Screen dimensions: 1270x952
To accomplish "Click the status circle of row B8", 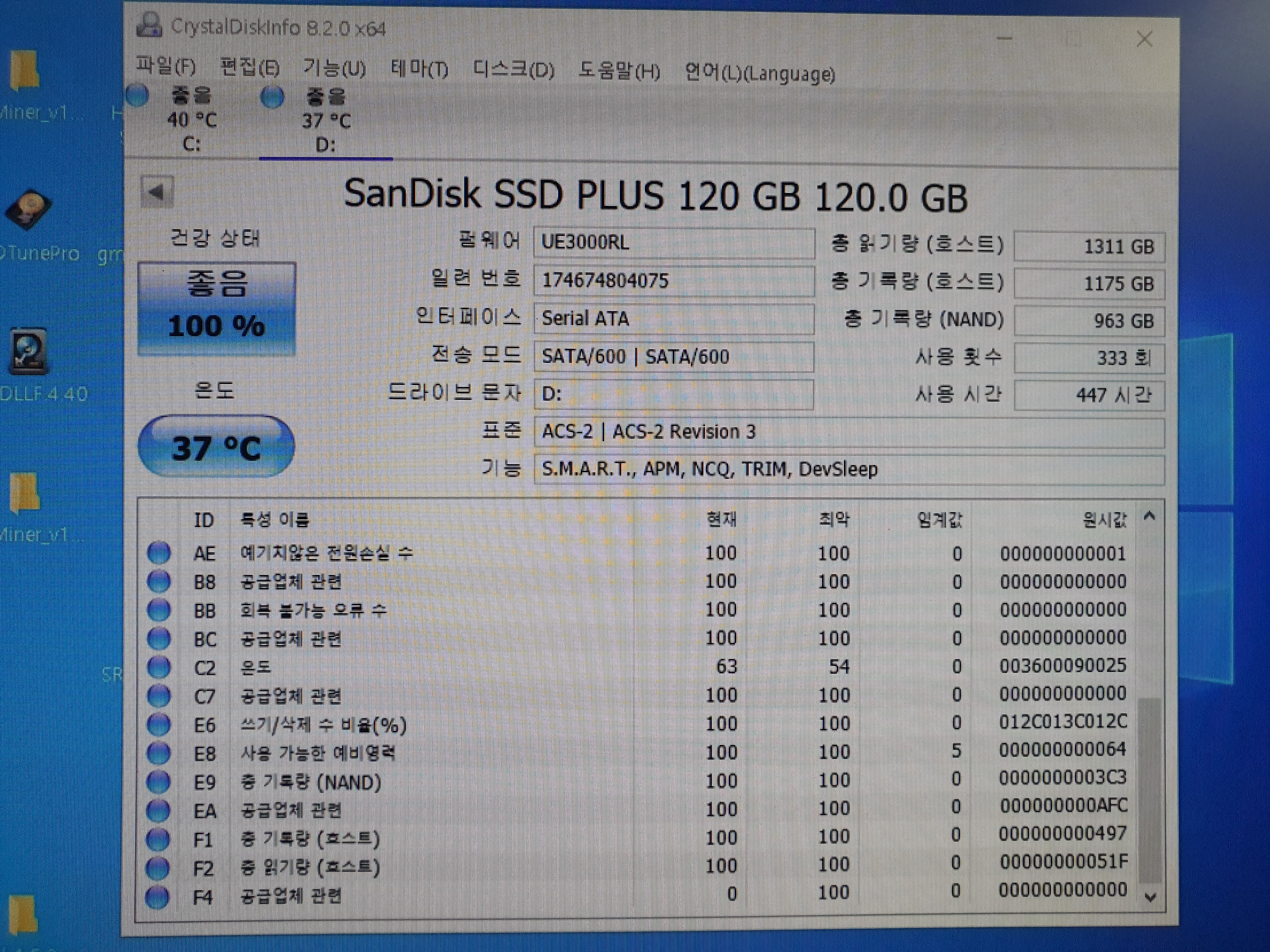I will [x=159, y=581].
